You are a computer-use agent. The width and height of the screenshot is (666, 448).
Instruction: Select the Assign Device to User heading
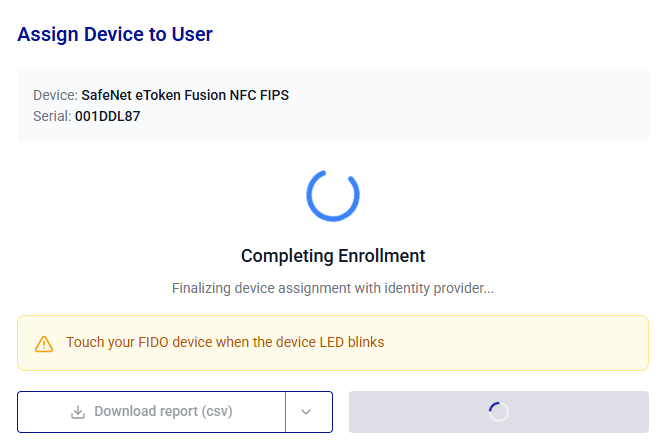tap(115, 34)
